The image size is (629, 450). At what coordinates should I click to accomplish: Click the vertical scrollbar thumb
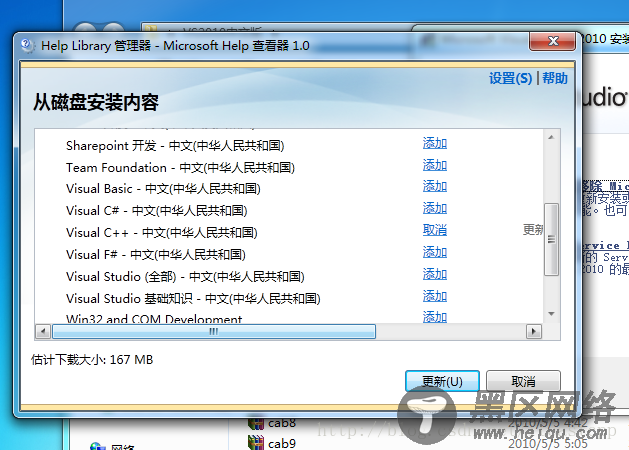[551, 239]
